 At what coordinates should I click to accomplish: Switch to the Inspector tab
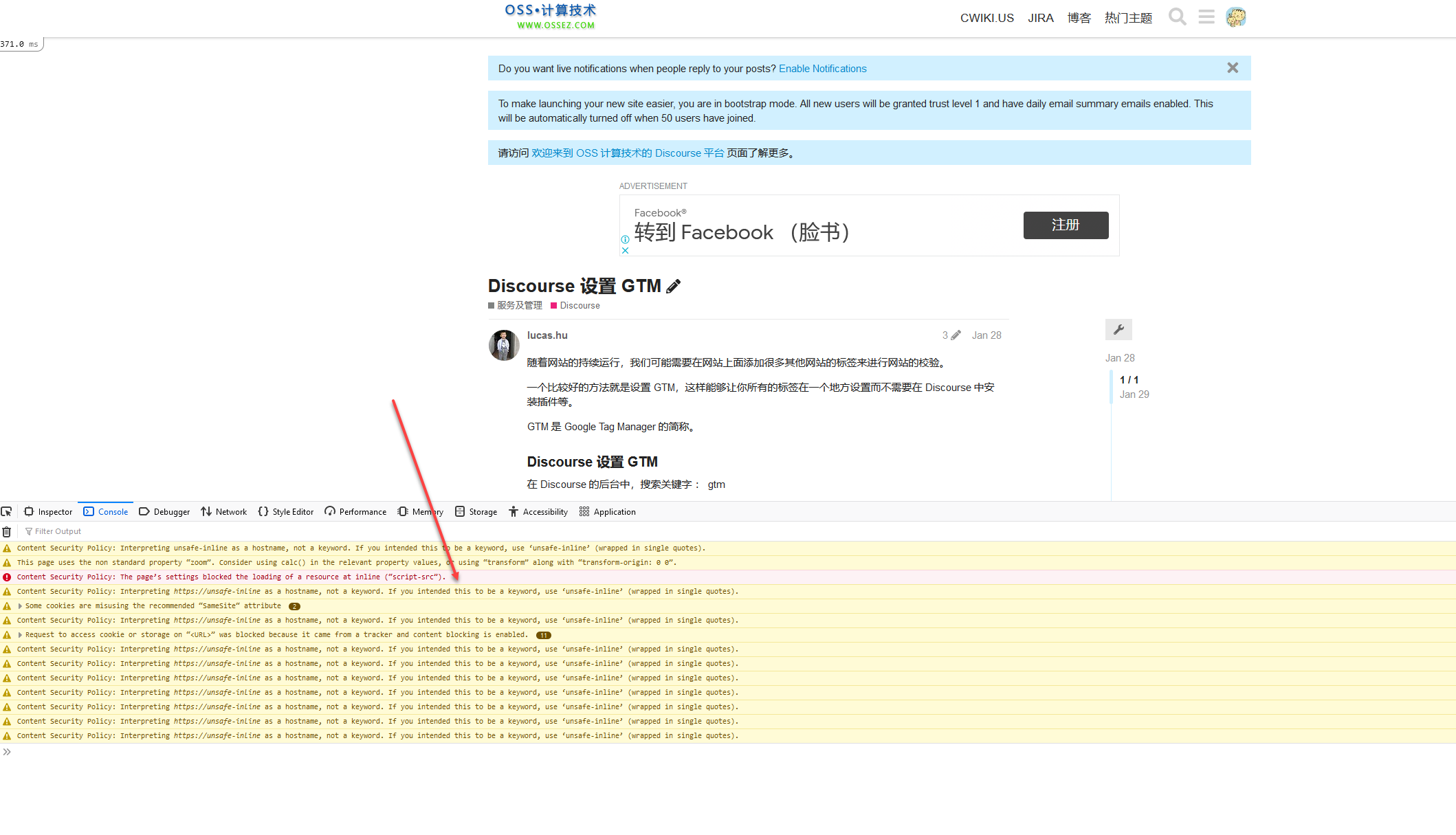click(48, 512)
